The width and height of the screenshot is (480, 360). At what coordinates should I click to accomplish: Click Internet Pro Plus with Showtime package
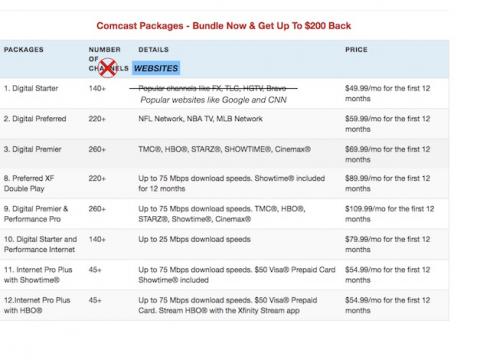tap(38, 275)
